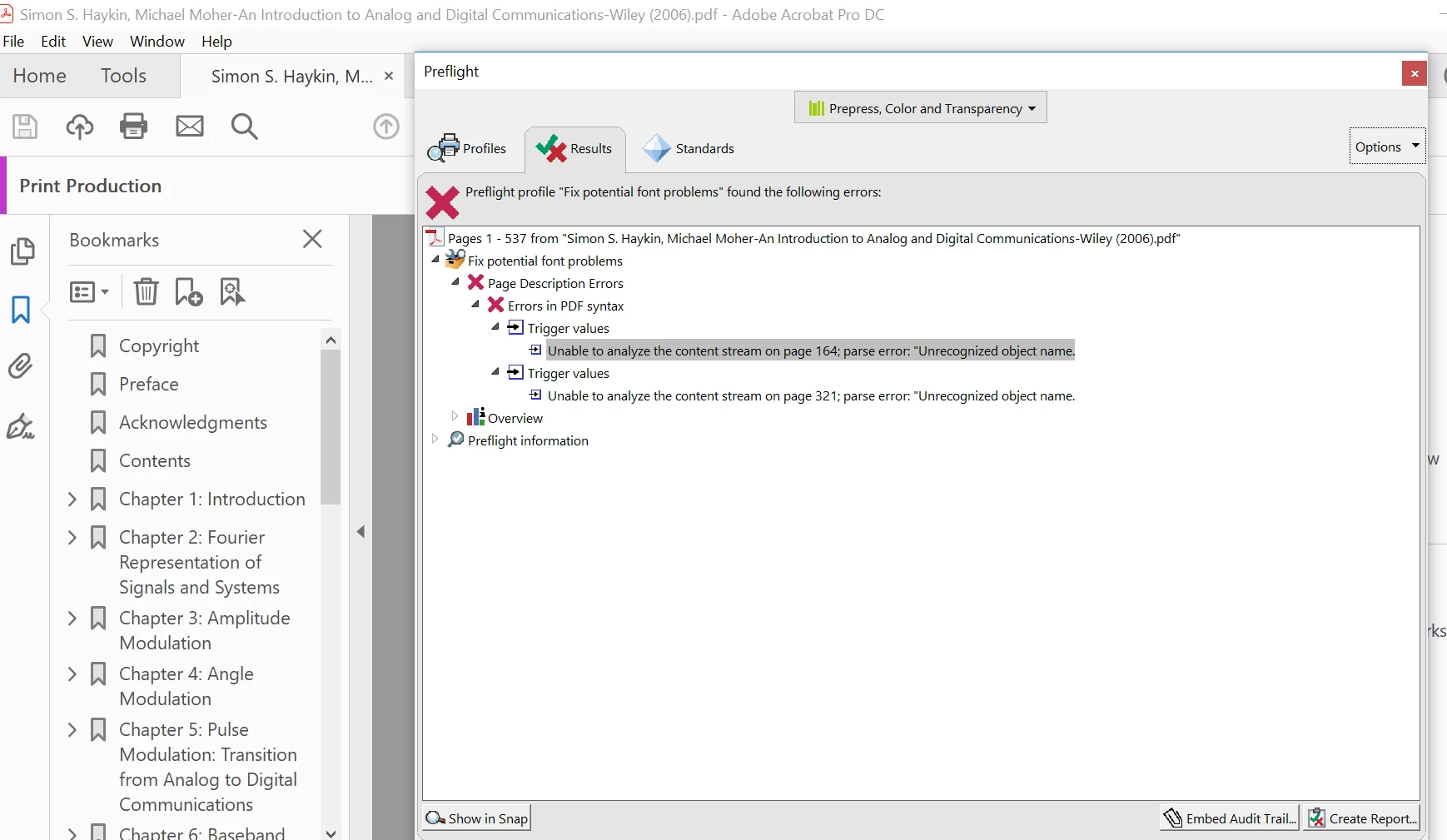The width and height of the screenshot is (1447, 840).
Task: Click the Chapter 4: Angle Modulation bookmark text
Action: pyautogui.click(x=186, y=686)
